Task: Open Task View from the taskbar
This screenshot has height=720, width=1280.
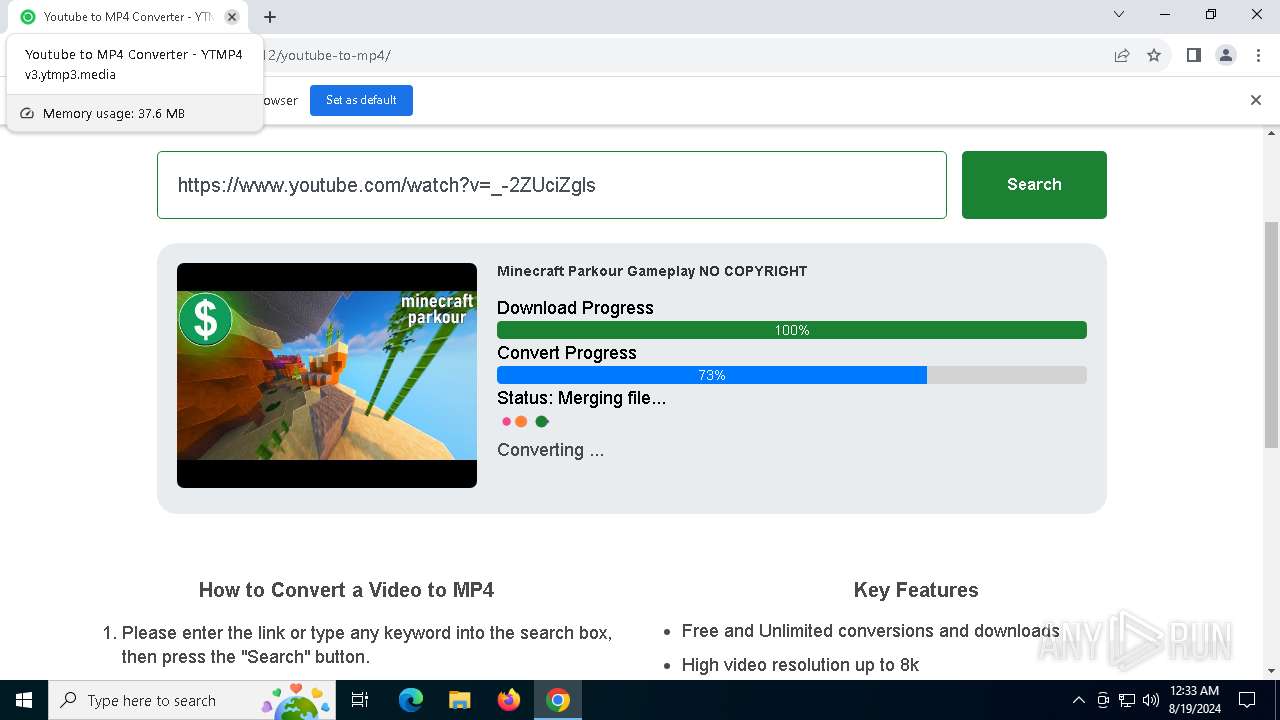Action: 360,700
